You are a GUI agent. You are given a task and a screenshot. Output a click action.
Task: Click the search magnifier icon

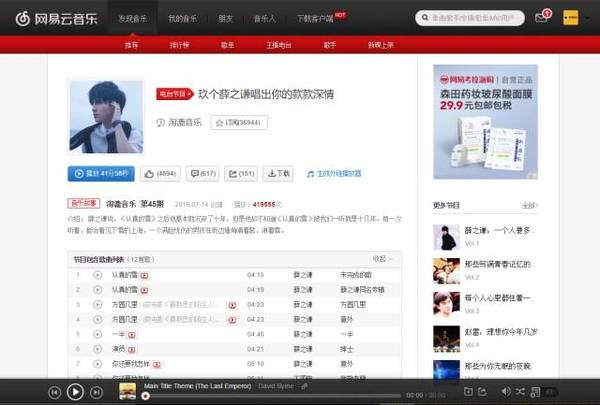[x=425, y=18]
